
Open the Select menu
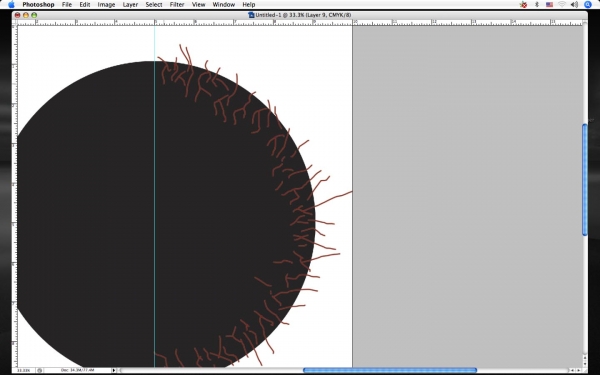(154, 5)
